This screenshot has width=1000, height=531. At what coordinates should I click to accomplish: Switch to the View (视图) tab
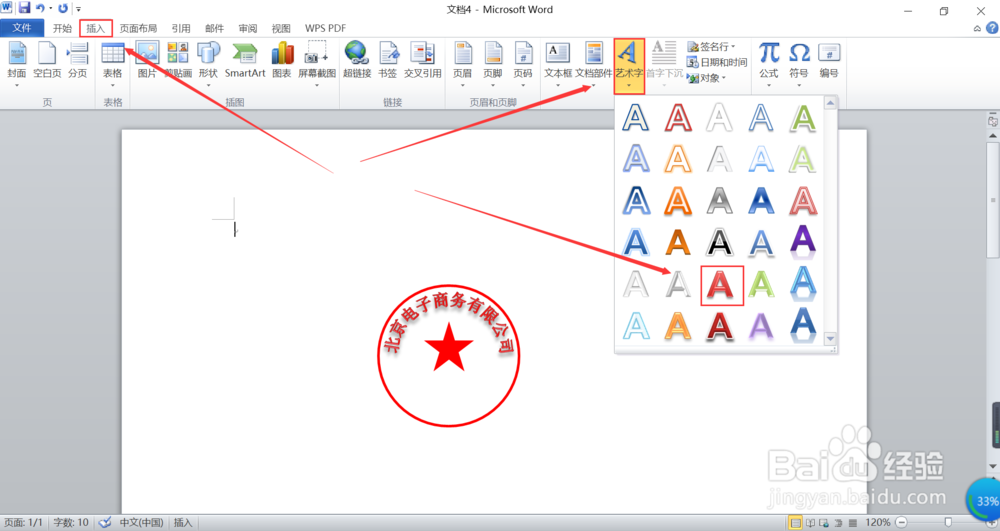click(x=281, y=28)
